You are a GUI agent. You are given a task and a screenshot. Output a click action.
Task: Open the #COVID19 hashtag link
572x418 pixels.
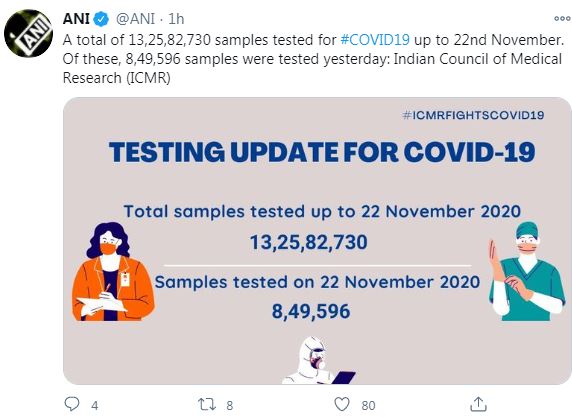pos(375,40)
